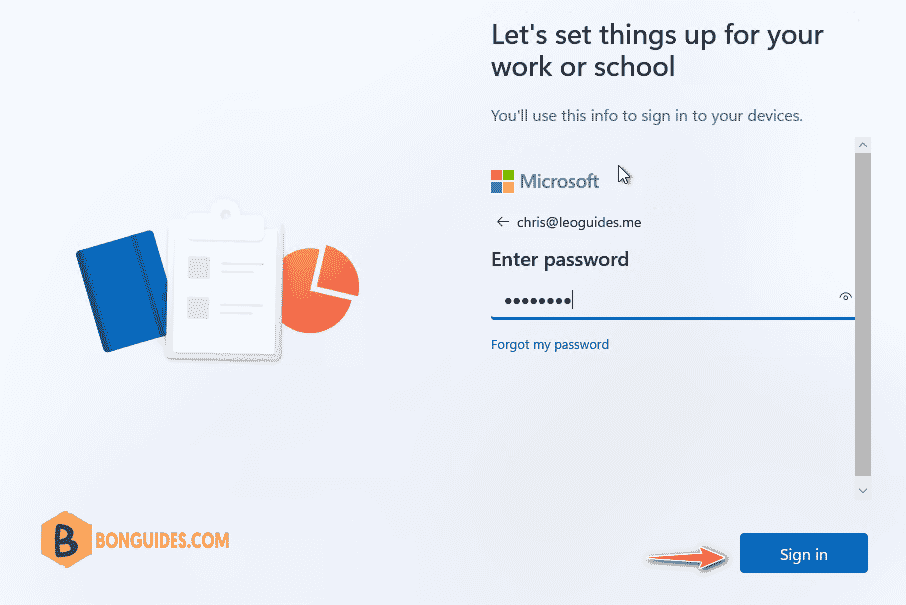Click the red arrow pointing to Sign in
This screenshot has height=605, width=906.
pos(688,558)
